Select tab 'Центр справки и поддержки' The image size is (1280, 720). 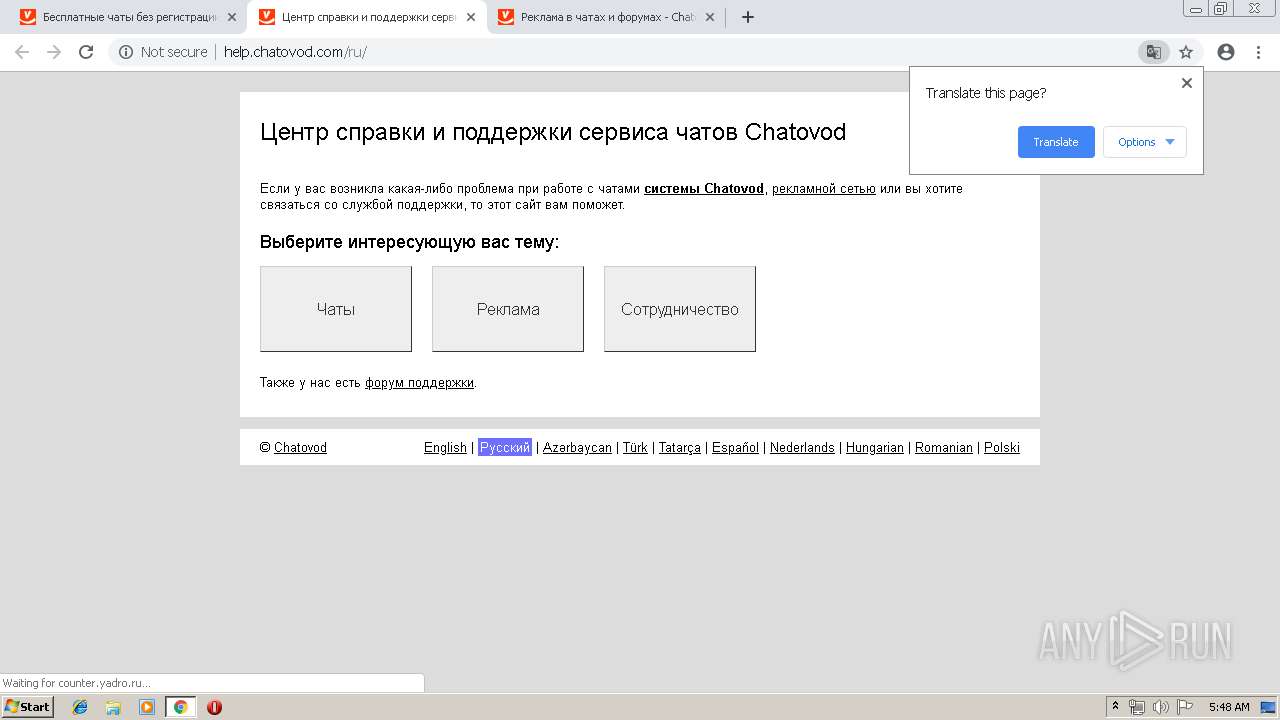(x=367, y=17)
